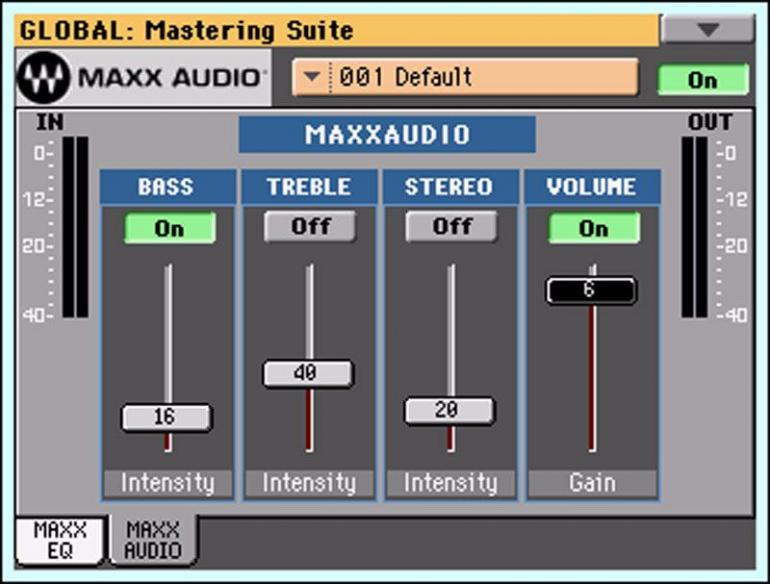Viewport: 770px width, 584px height.
Task: Click the Gain label under VOLUME
Action: pyautogui.click(x=592, y=483)
